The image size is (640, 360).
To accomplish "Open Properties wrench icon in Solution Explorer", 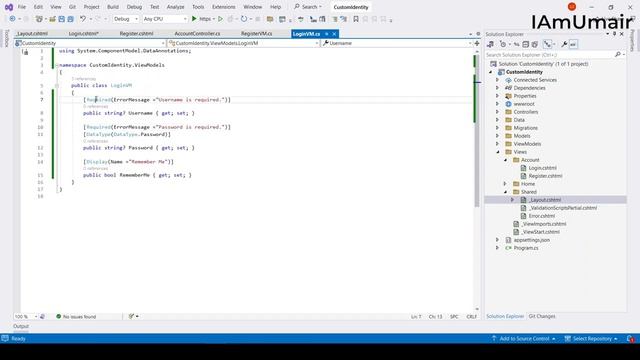I will click(x=564, y=44).
